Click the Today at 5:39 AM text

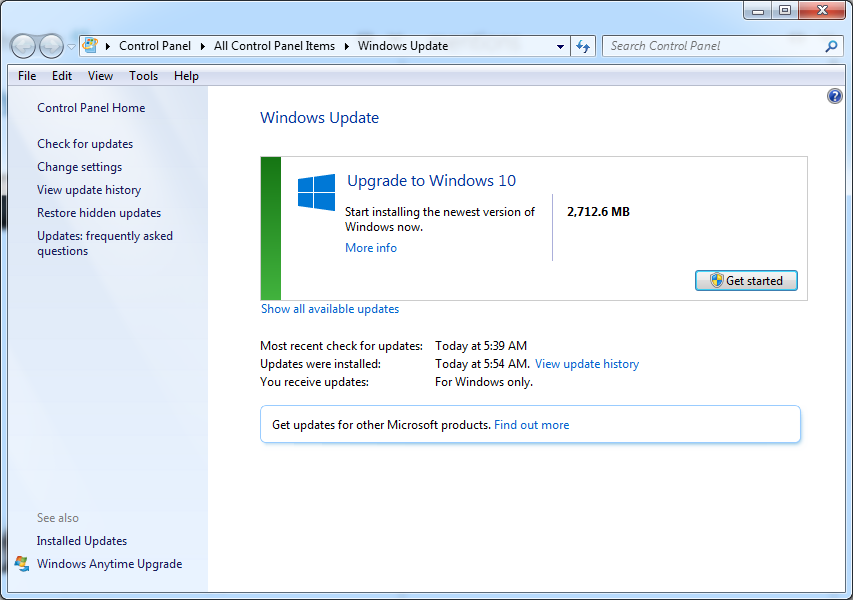[x=481, y=346]
